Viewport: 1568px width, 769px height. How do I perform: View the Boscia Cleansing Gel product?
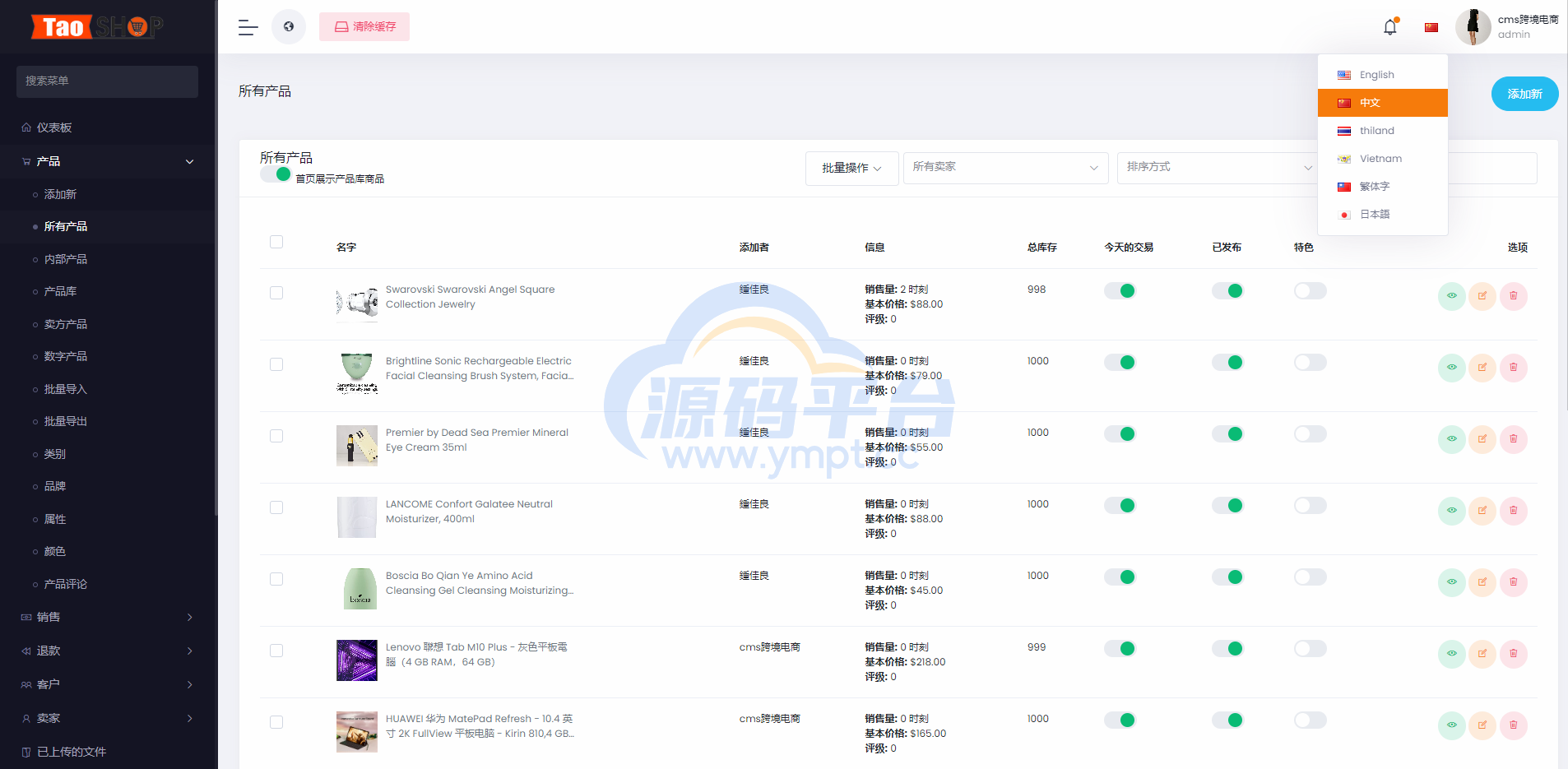tap(1452, 582)
